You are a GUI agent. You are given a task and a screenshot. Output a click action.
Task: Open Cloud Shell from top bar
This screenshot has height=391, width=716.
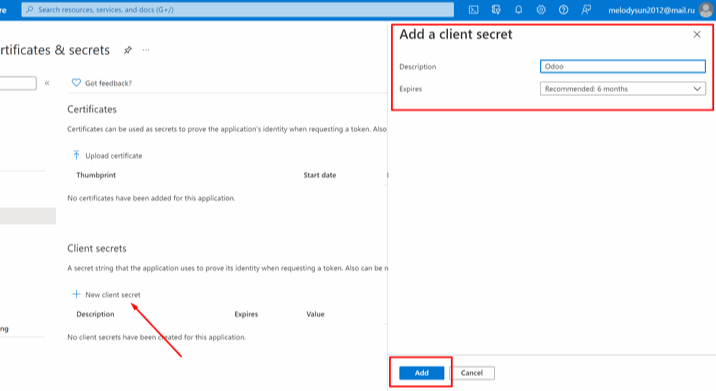click(x=474, y=10)
